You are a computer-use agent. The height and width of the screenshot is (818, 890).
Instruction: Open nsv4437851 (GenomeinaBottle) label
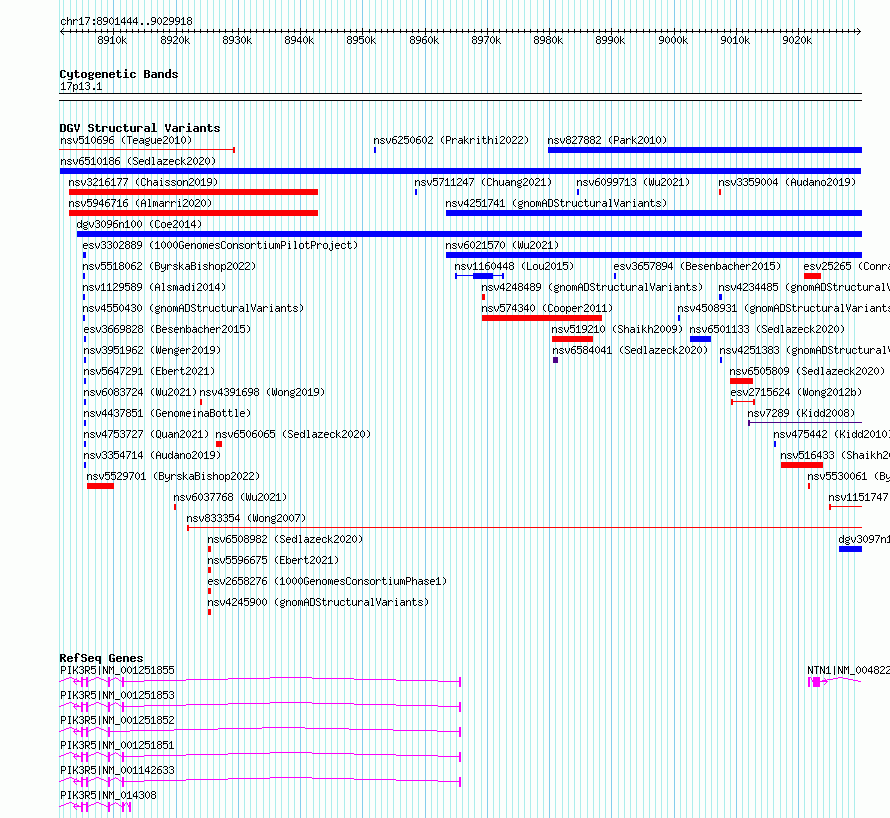point(167,413)
